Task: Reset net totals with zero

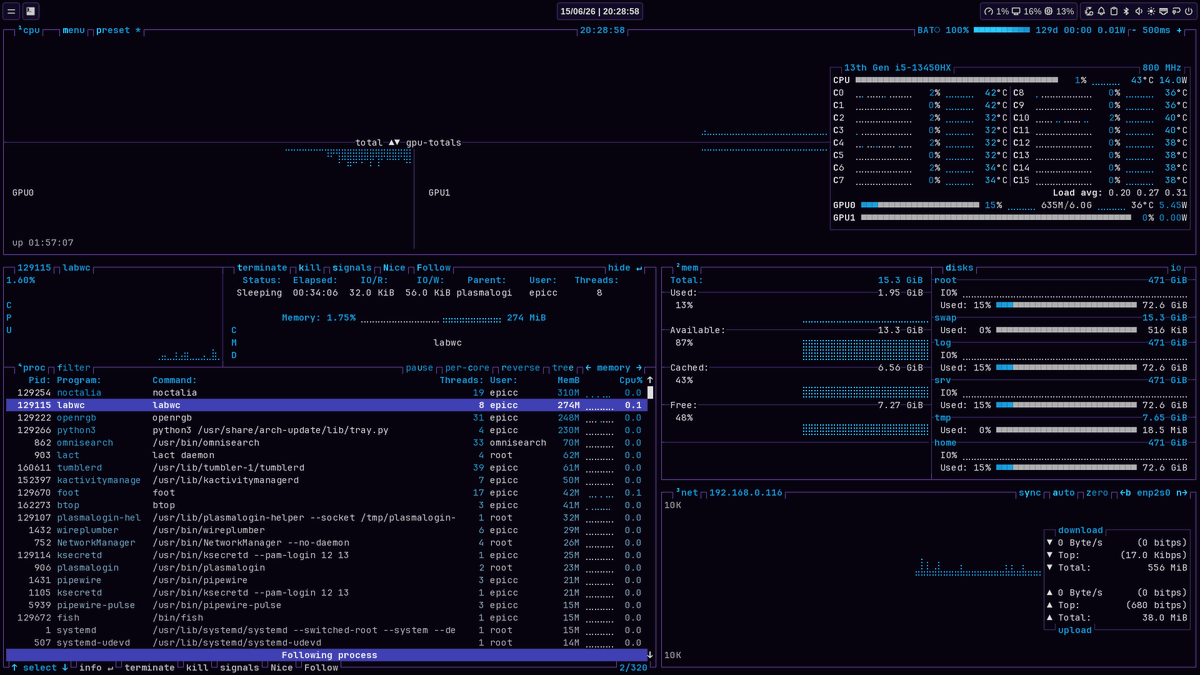Action: 1097,493
